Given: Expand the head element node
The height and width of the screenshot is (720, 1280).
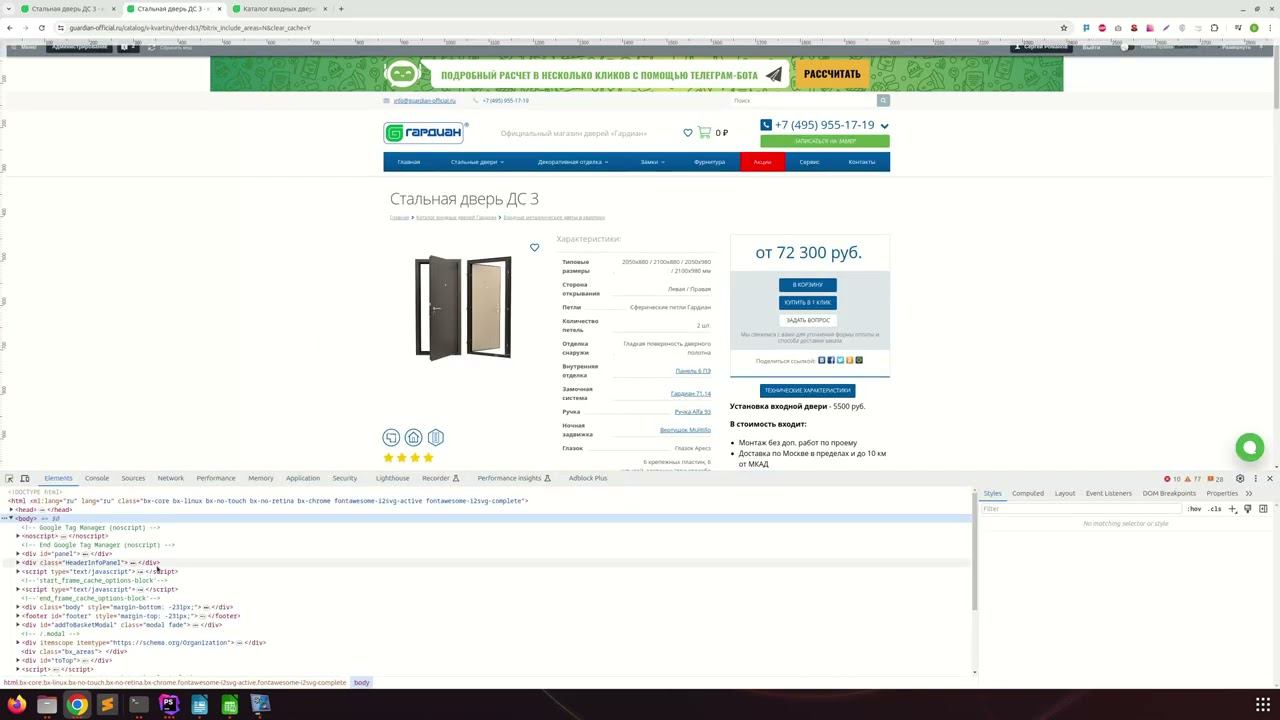Looking at the screenshot, I should [11, 510].
